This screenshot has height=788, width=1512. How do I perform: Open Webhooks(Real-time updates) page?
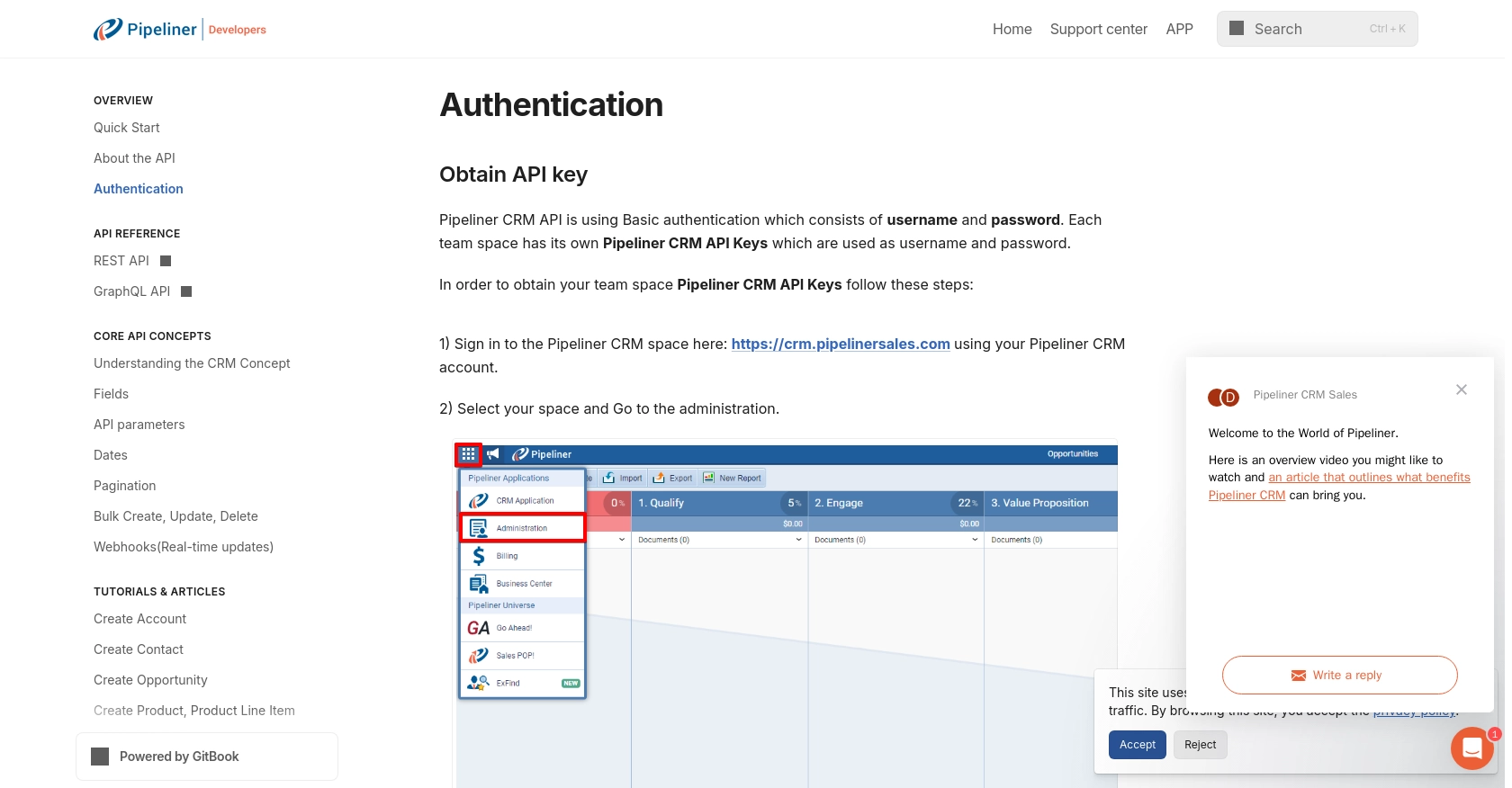(x=184, y=547)
